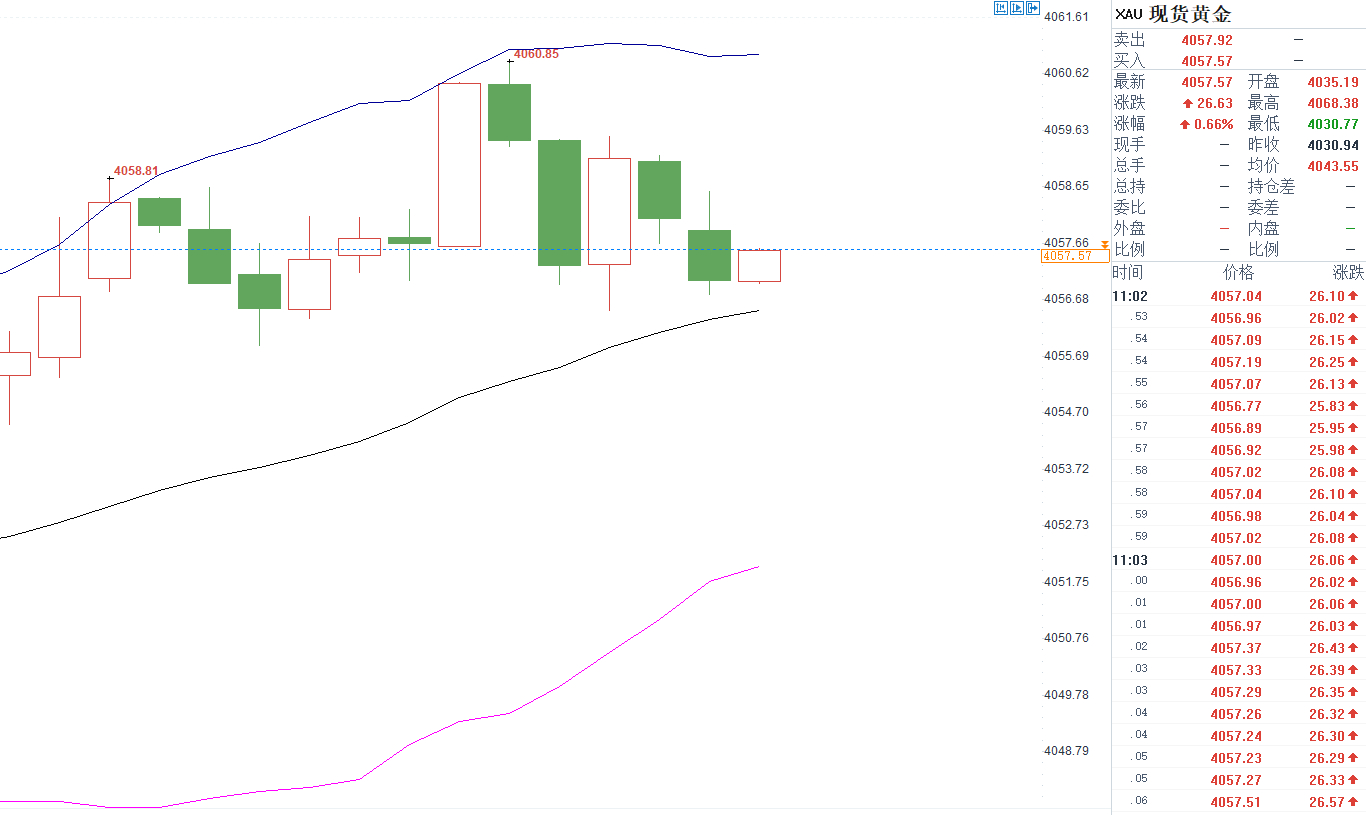Screen dimensions: 1366x815
Task: Click the 内盘 label
Action: pos(1263,229)
